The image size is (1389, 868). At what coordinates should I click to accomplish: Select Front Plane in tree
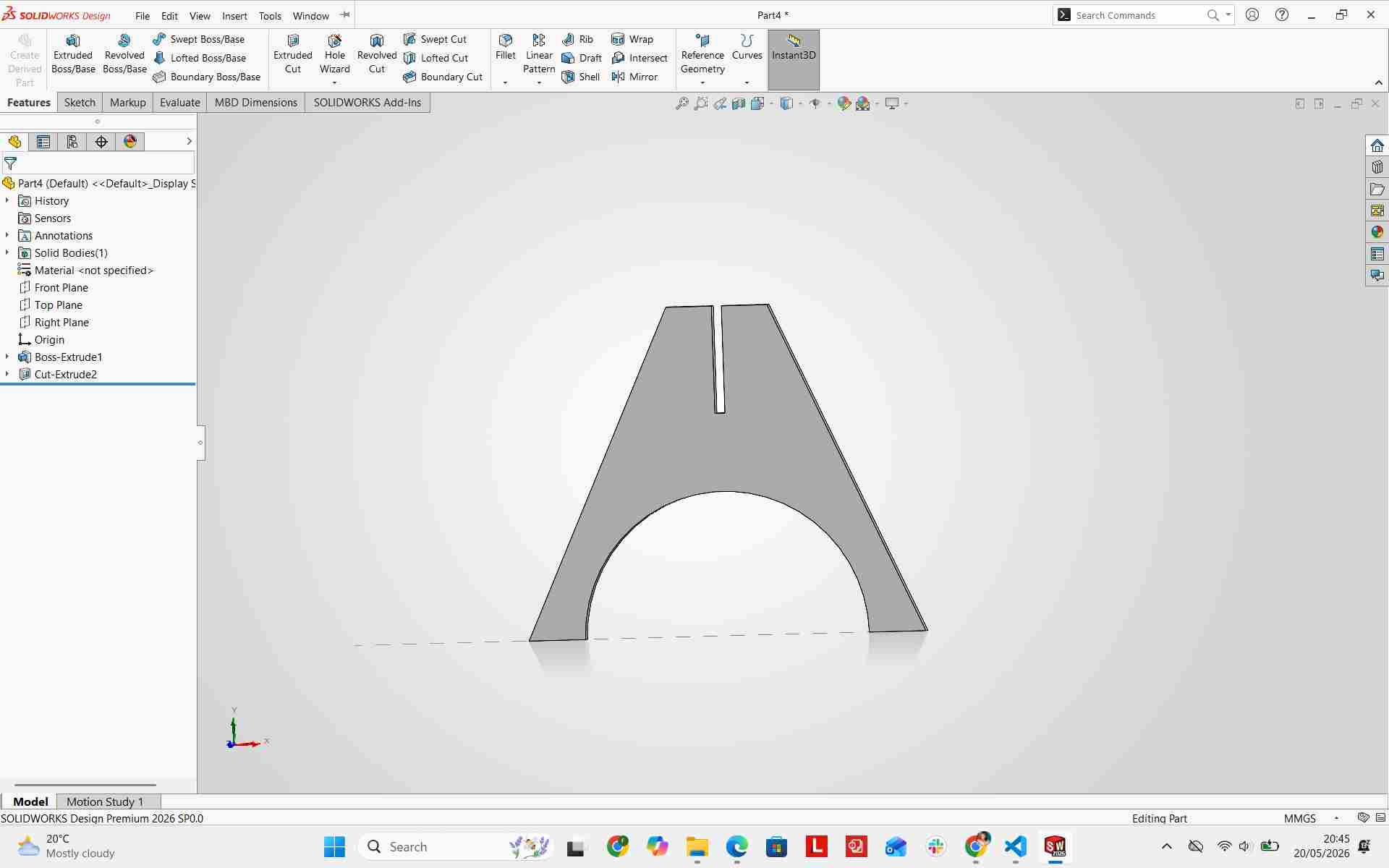[x=52, y=287]
